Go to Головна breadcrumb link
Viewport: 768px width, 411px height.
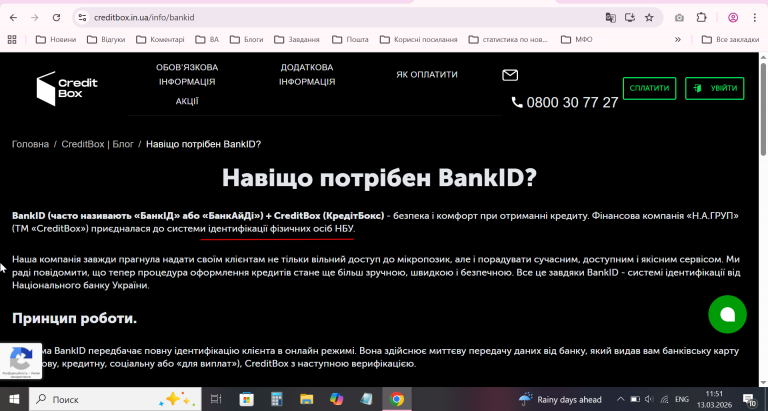coord(30,144)
